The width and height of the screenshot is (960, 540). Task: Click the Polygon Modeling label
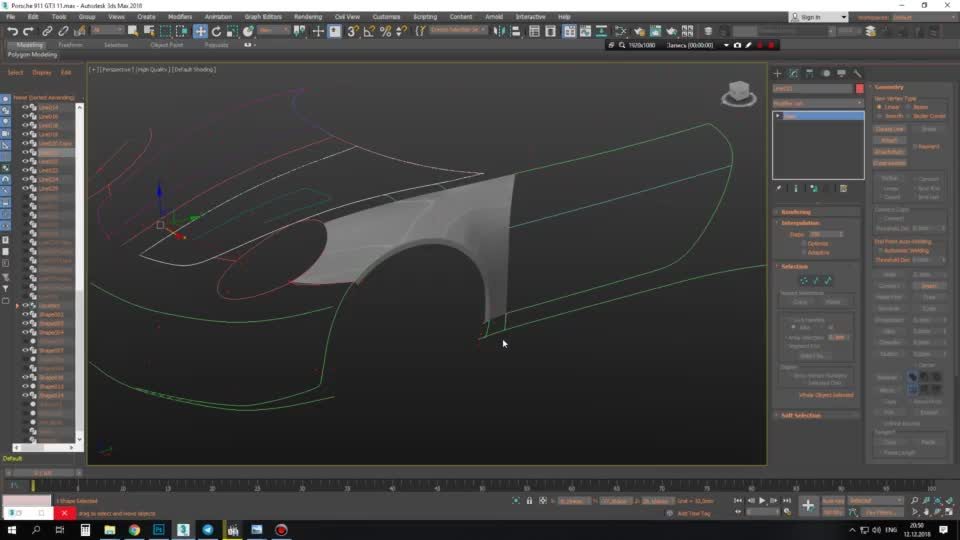pos(32,54)
